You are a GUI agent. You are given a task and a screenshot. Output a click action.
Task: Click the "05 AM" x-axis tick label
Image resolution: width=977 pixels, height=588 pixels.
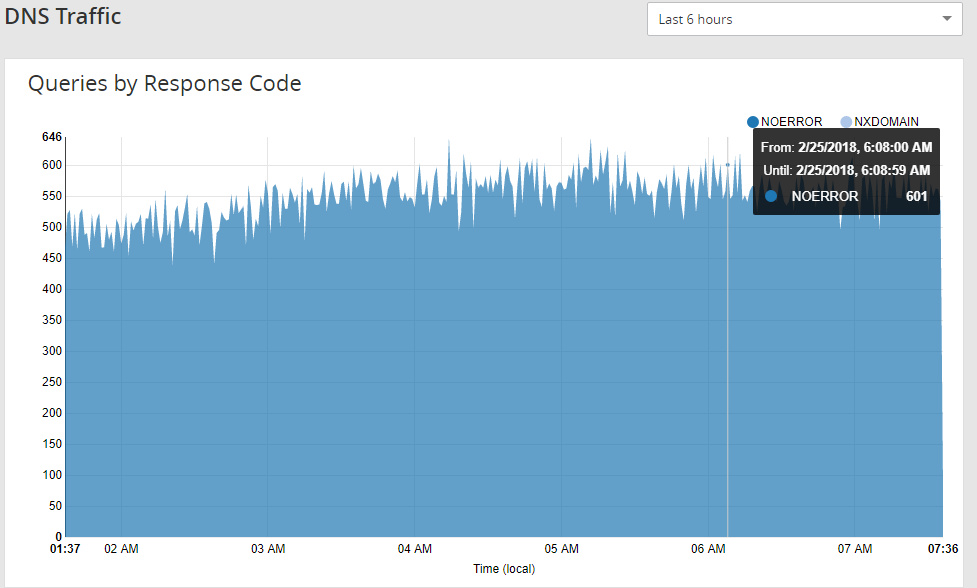pos(561,549)
